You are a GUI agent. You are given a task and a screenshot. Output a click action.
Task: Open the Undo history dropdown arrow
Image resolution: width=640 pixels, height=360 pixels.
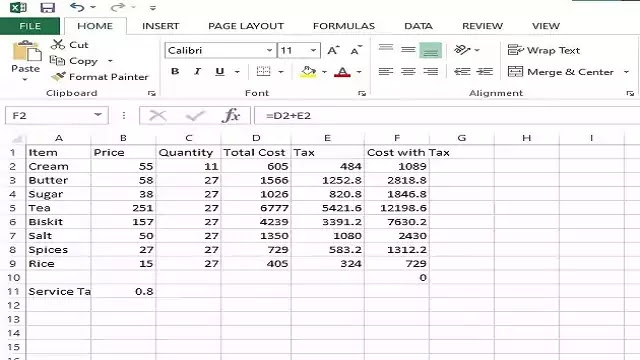point(93,7)
